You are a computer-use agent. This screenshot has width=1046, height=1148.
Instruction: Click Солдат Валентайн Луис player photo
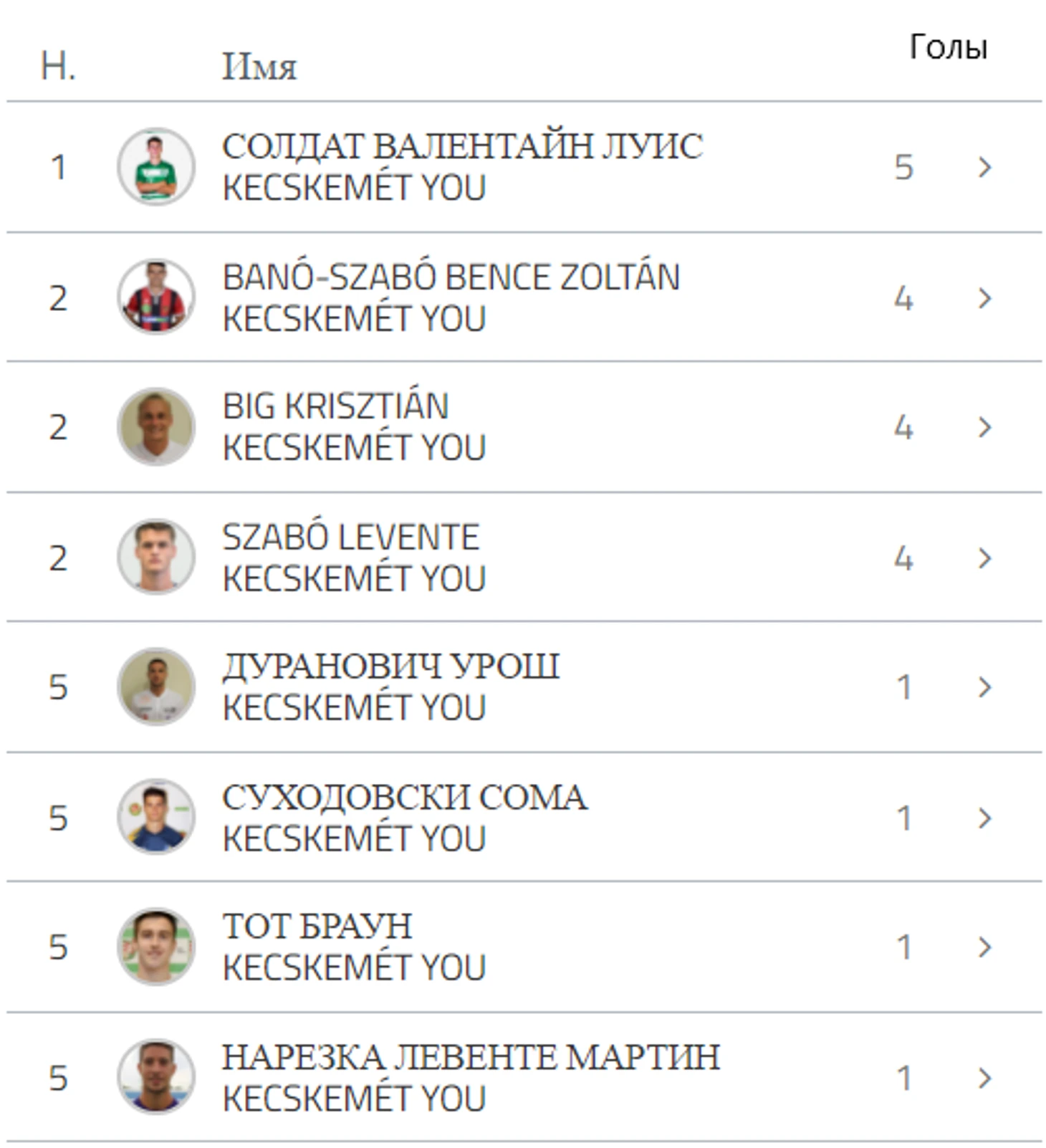coord(156,167)
